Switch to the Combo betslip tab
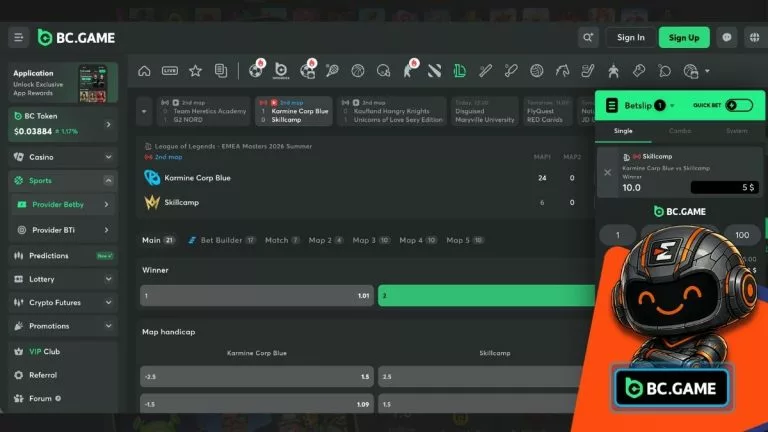This screenshot has width=768, height=432. (680, 131)
